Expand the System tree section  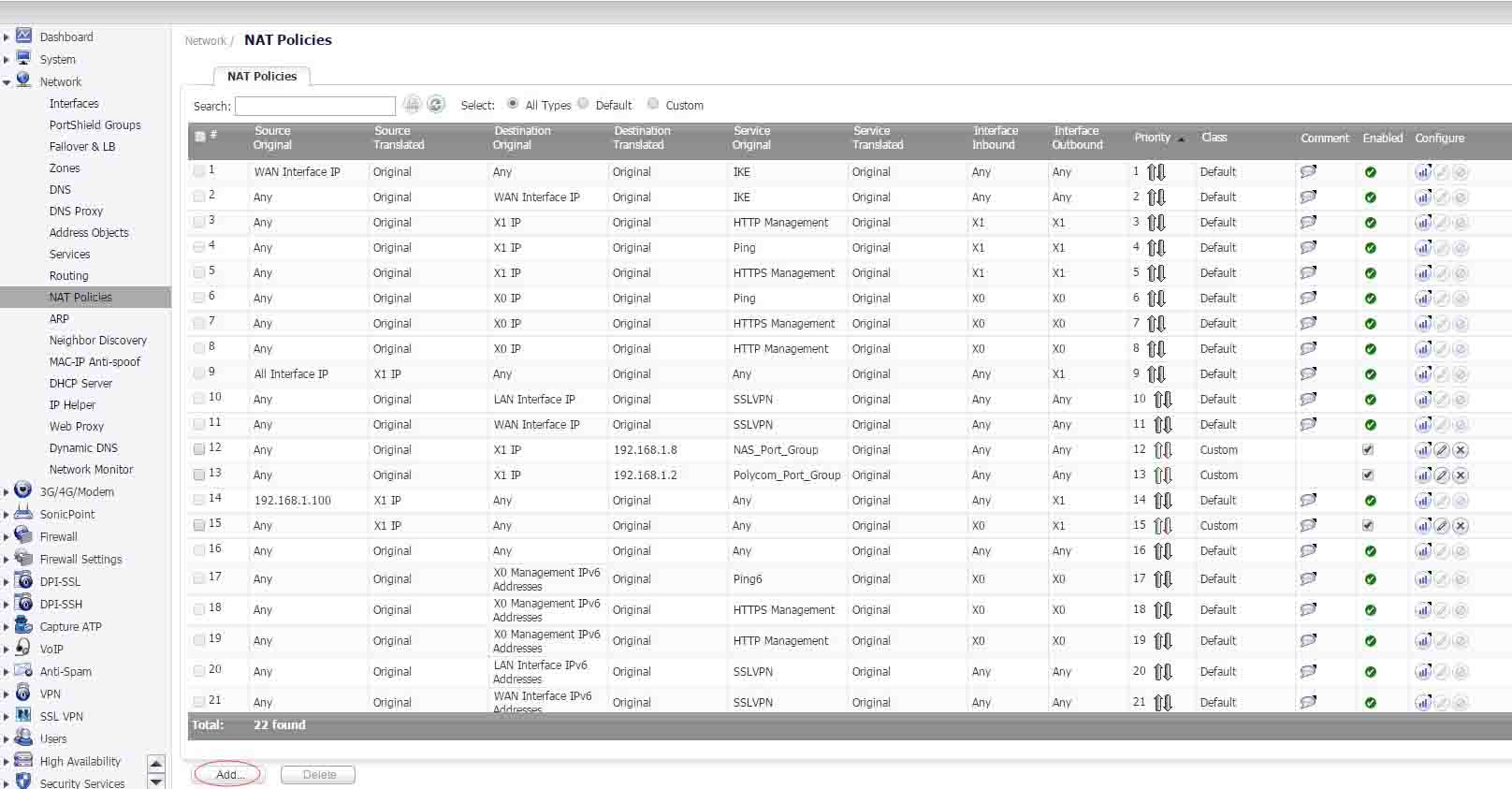click(7, 60)
